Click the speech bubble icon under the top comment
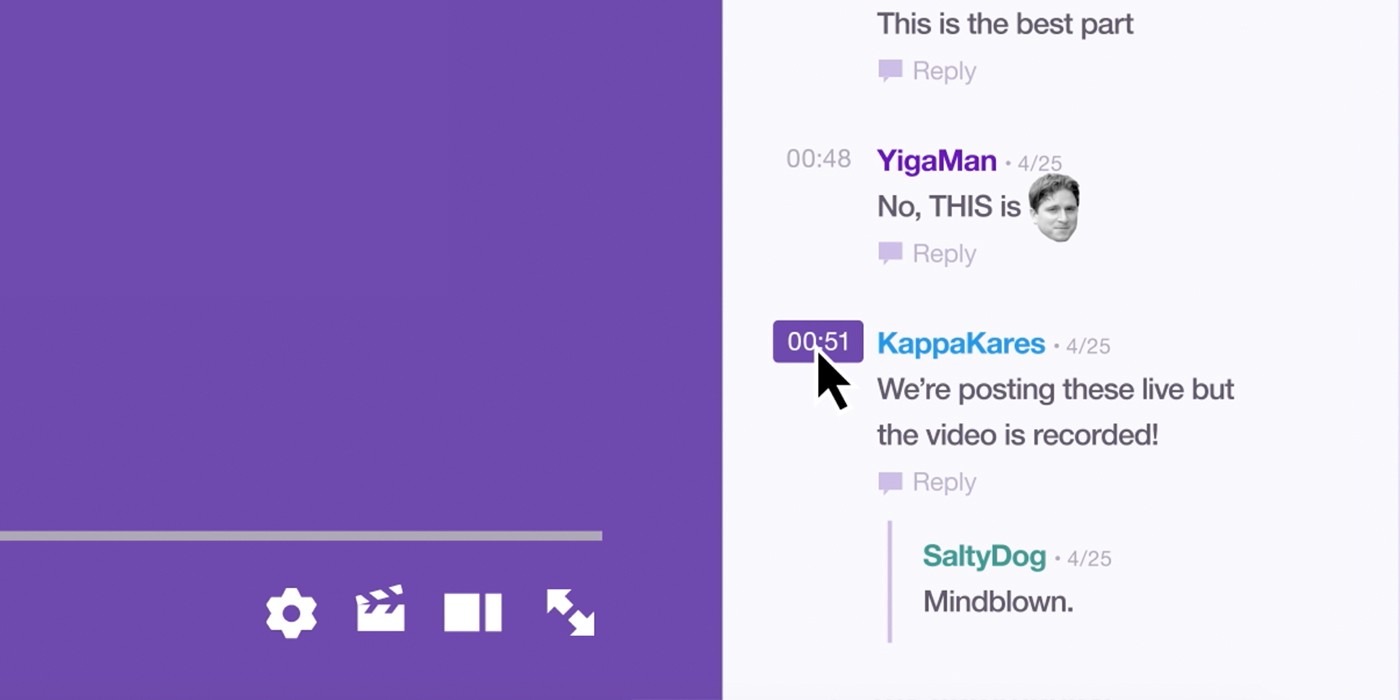Screen dimensions: 1400x700 890,71
